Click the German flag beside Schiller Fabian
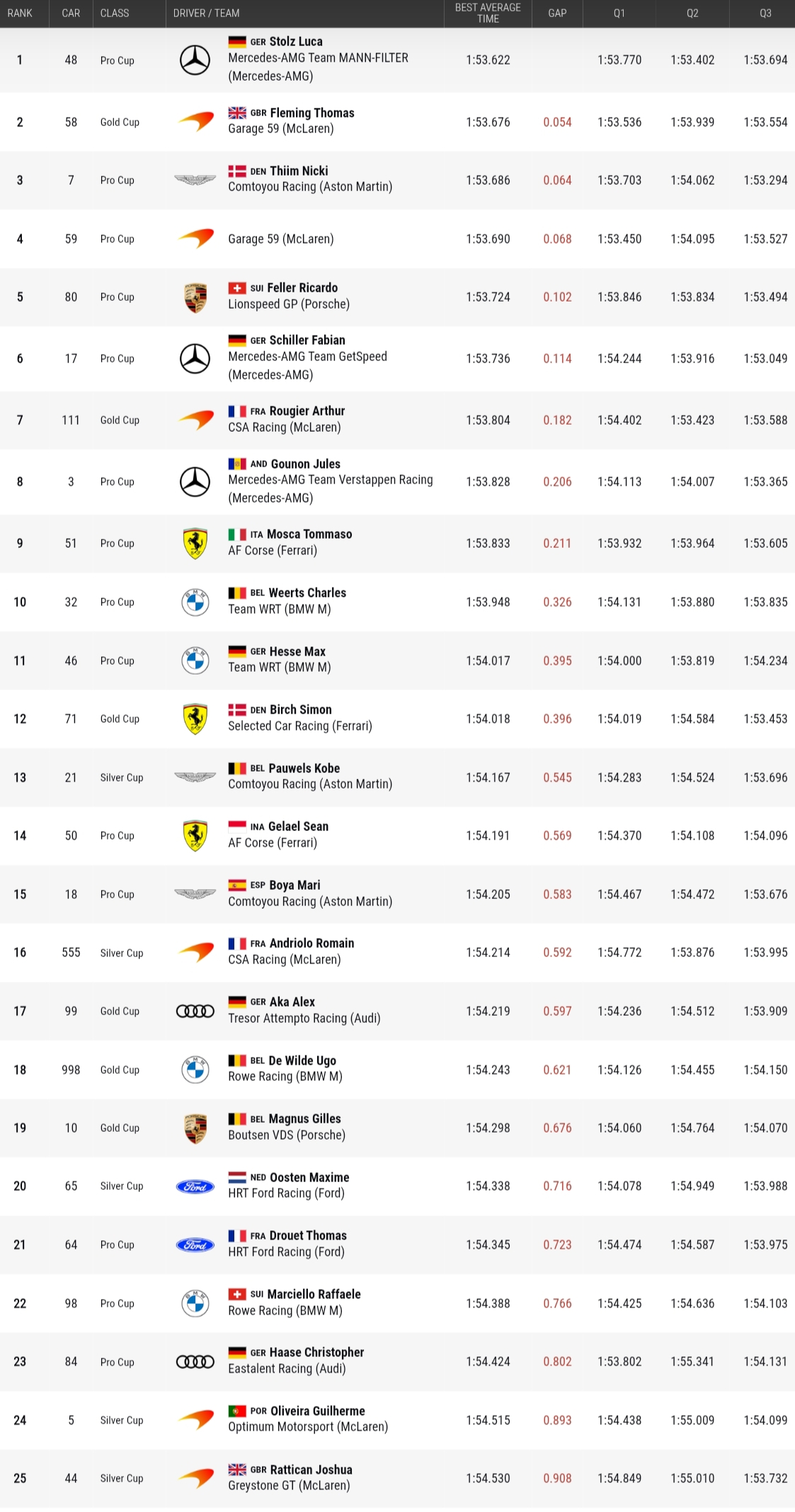This screenshot has width=795, height=1512. point(237,340)
